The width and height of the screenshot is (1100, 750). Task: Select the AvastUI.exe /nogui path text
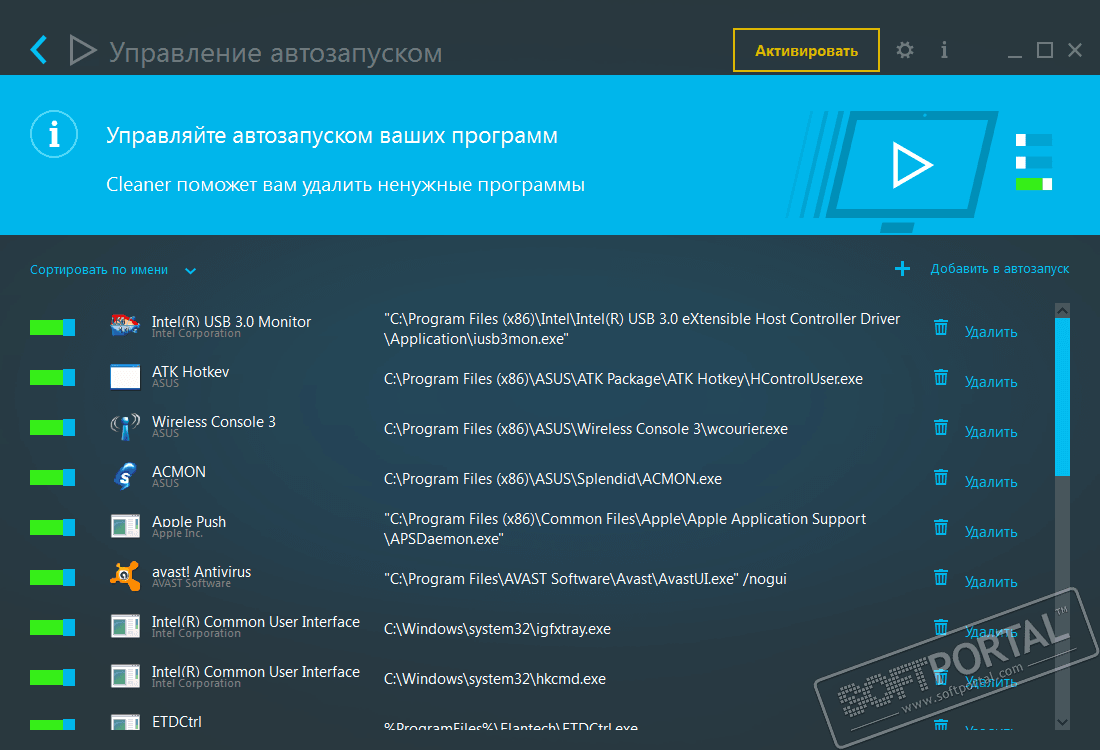point(585,580)
